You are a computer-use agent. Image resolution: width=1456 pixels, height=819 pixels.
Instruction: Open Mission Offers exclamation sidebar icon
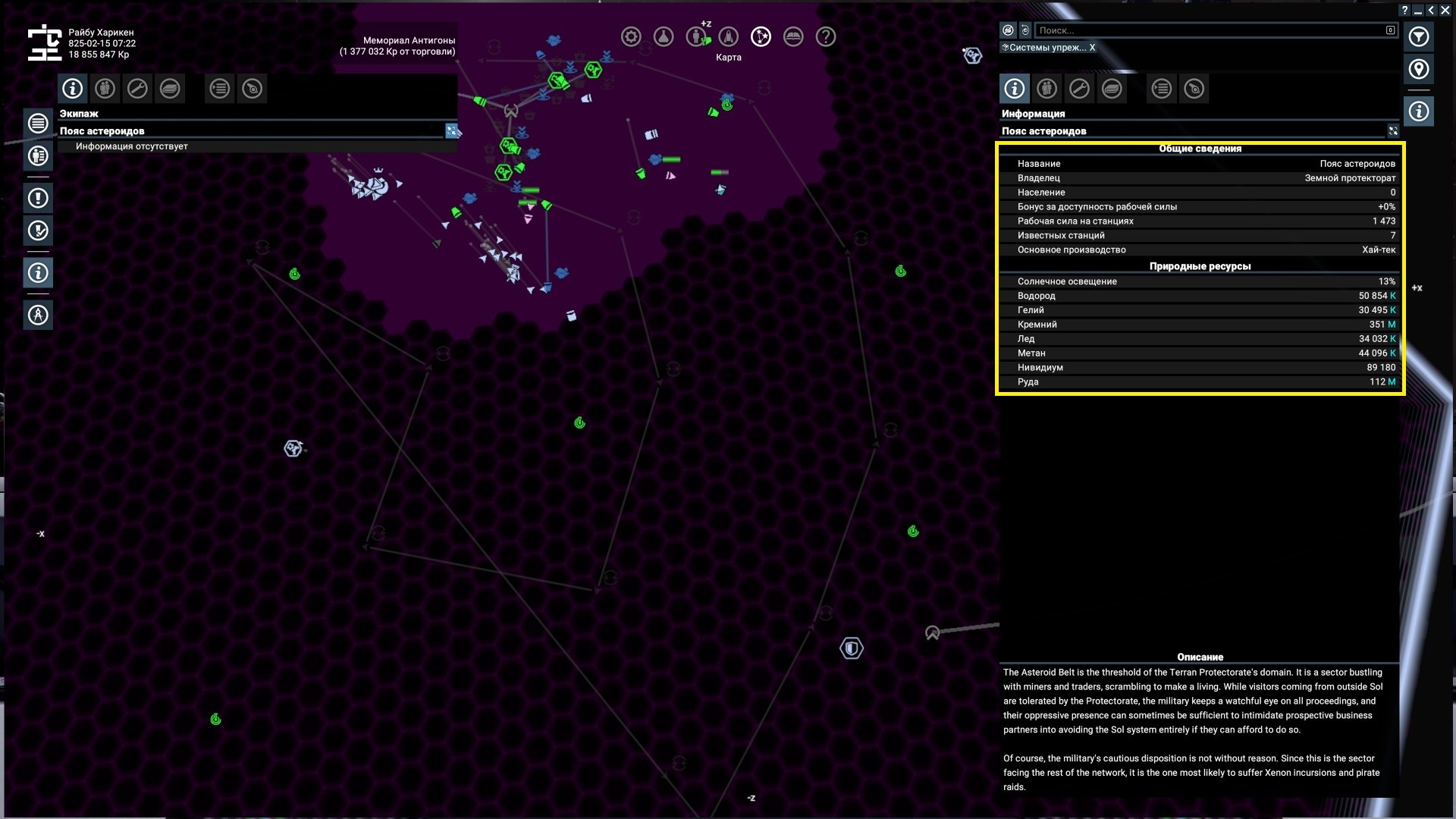click(x=38, y=198)
